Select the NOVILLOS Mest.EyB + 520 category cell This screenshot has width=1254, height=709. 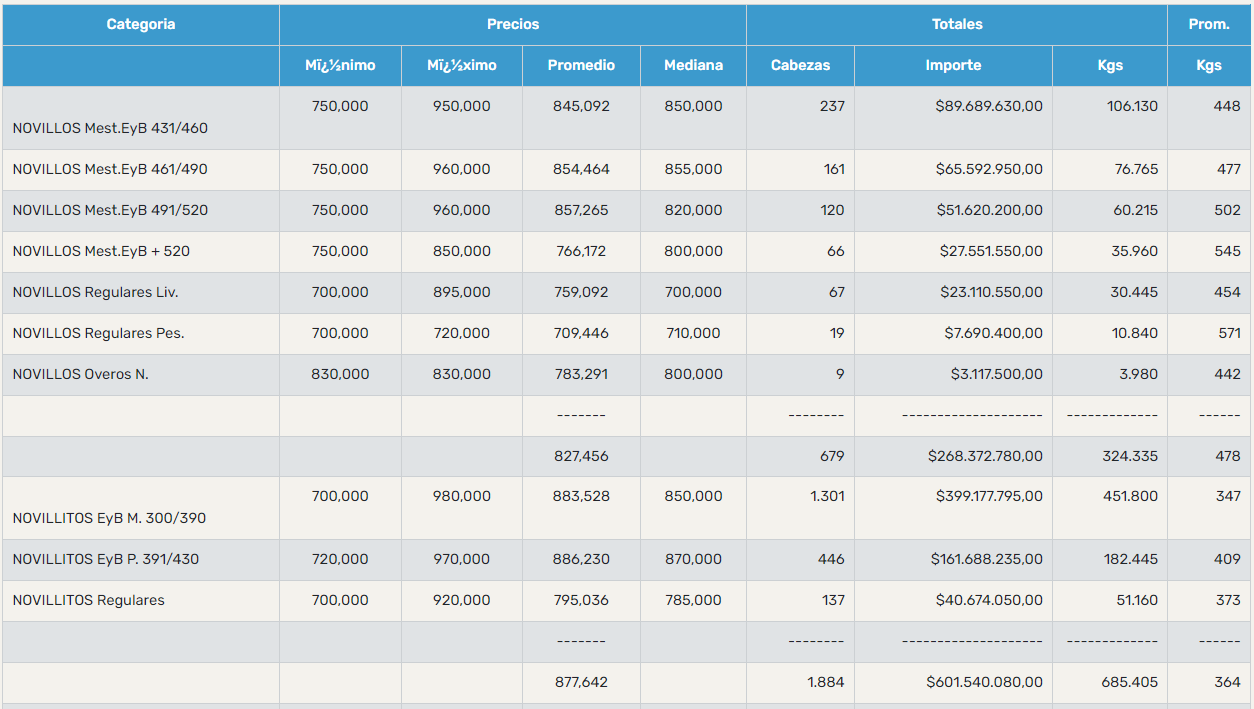coord(101,251)
